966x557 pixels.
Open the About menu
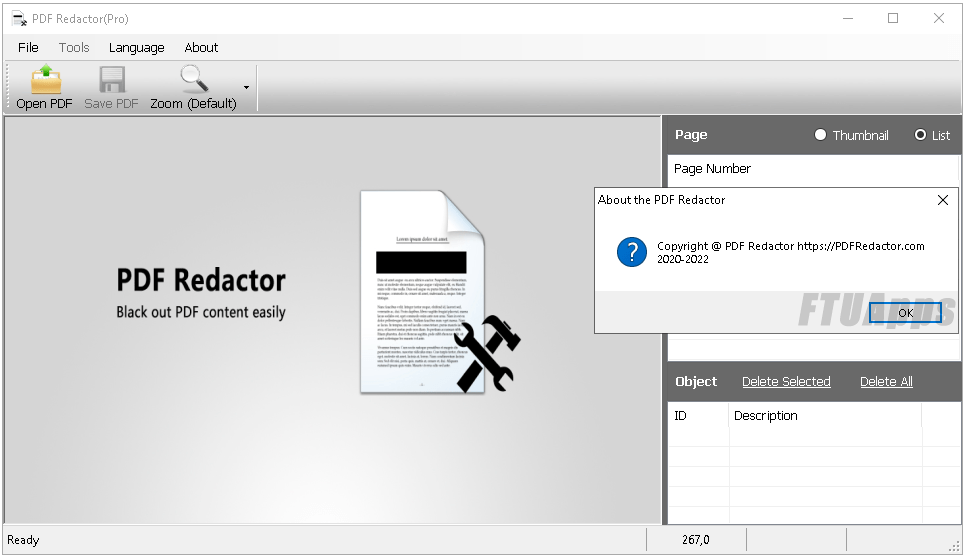tap(201, 47)
